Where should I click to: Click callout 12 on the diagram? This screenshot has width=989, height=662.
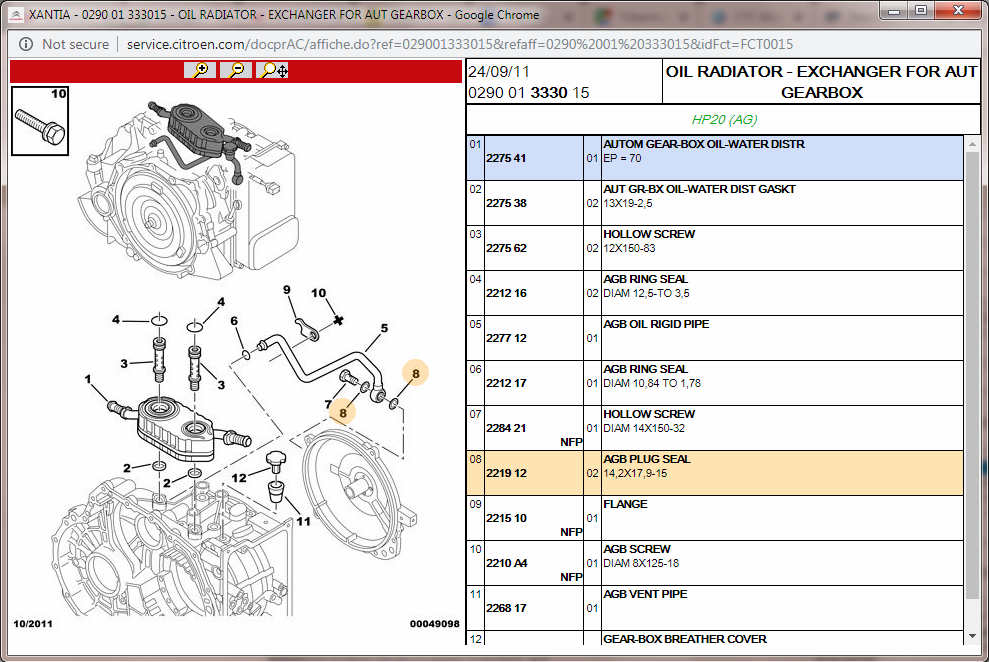[x=239, y=478]
